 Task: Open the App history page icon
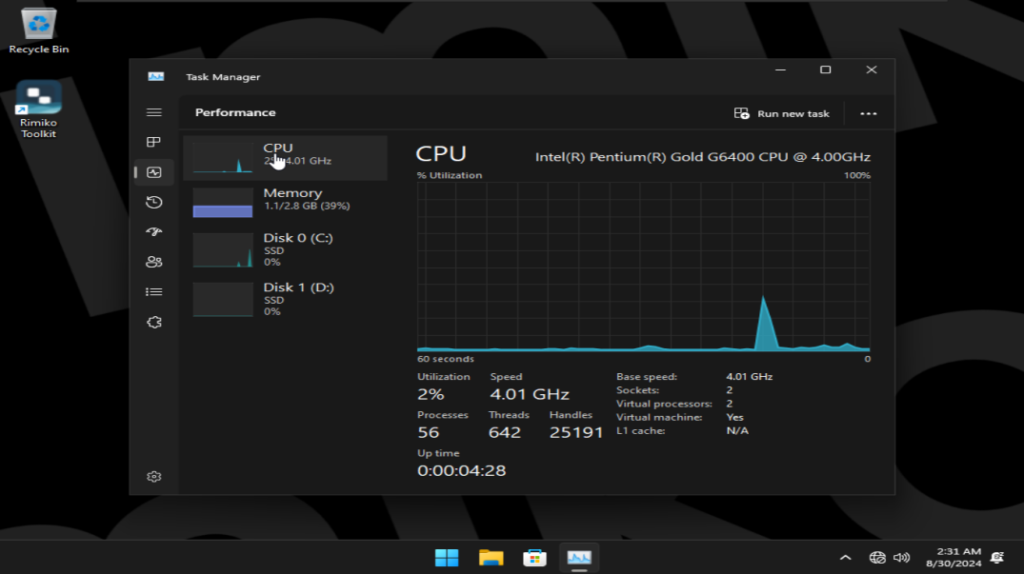tap(154, 202)
